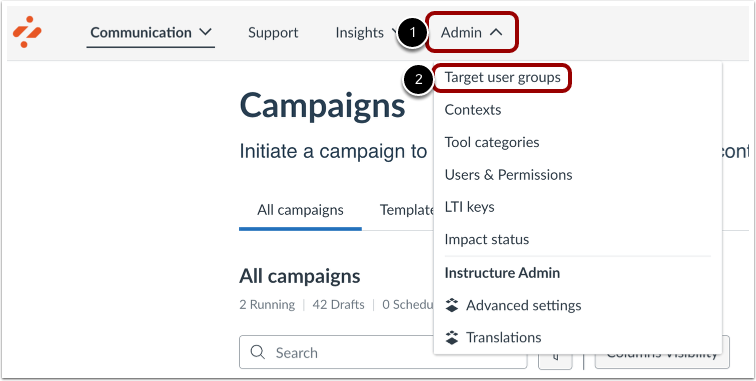Open Translations item
The height and width of the screenshot is (381, 756).
(x=503, y=338)
